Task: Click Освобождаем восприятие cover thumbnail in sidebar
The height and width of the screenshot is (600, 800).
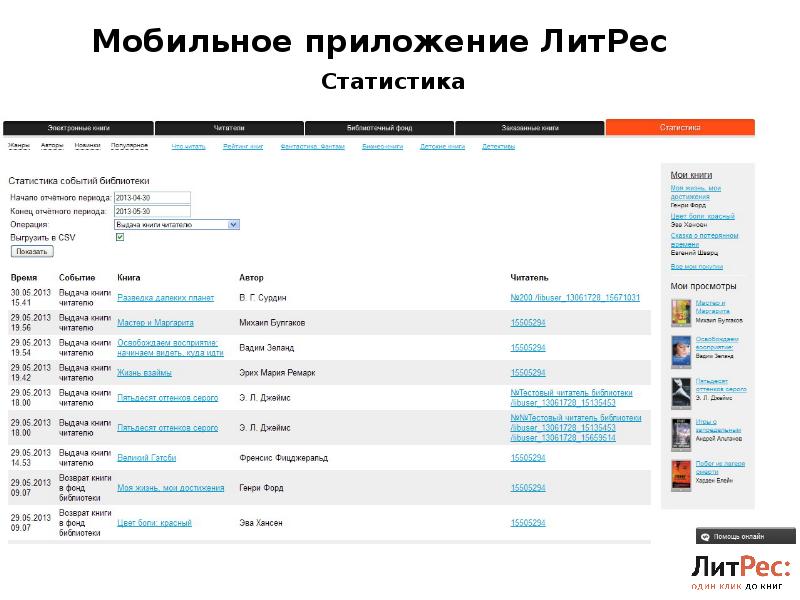Action: click(681, 352)
